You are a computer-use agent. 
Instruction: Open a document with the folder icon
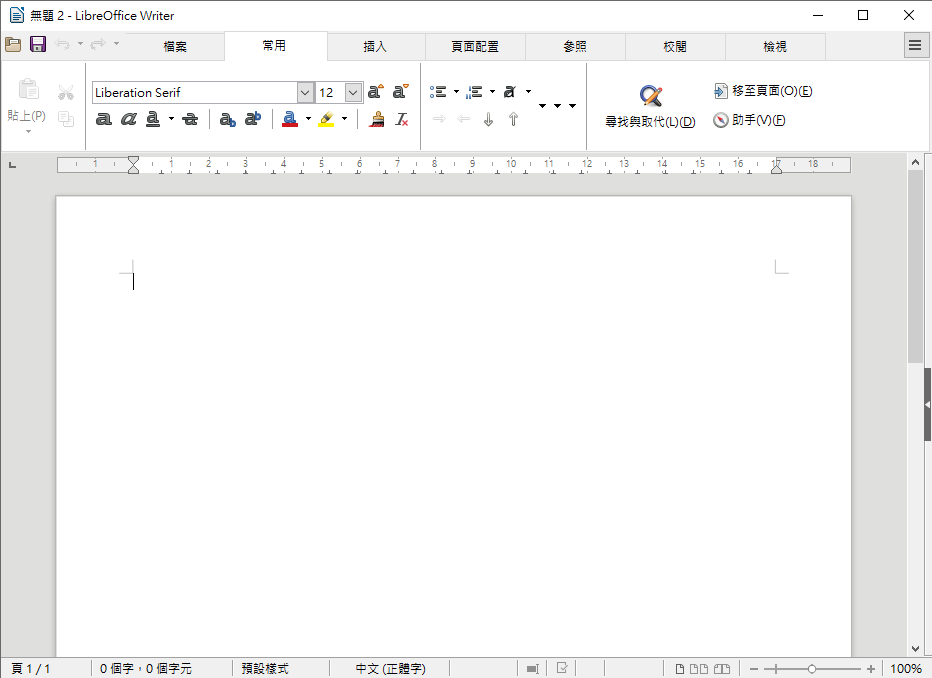pyautogui.click(x=13, y=45)
